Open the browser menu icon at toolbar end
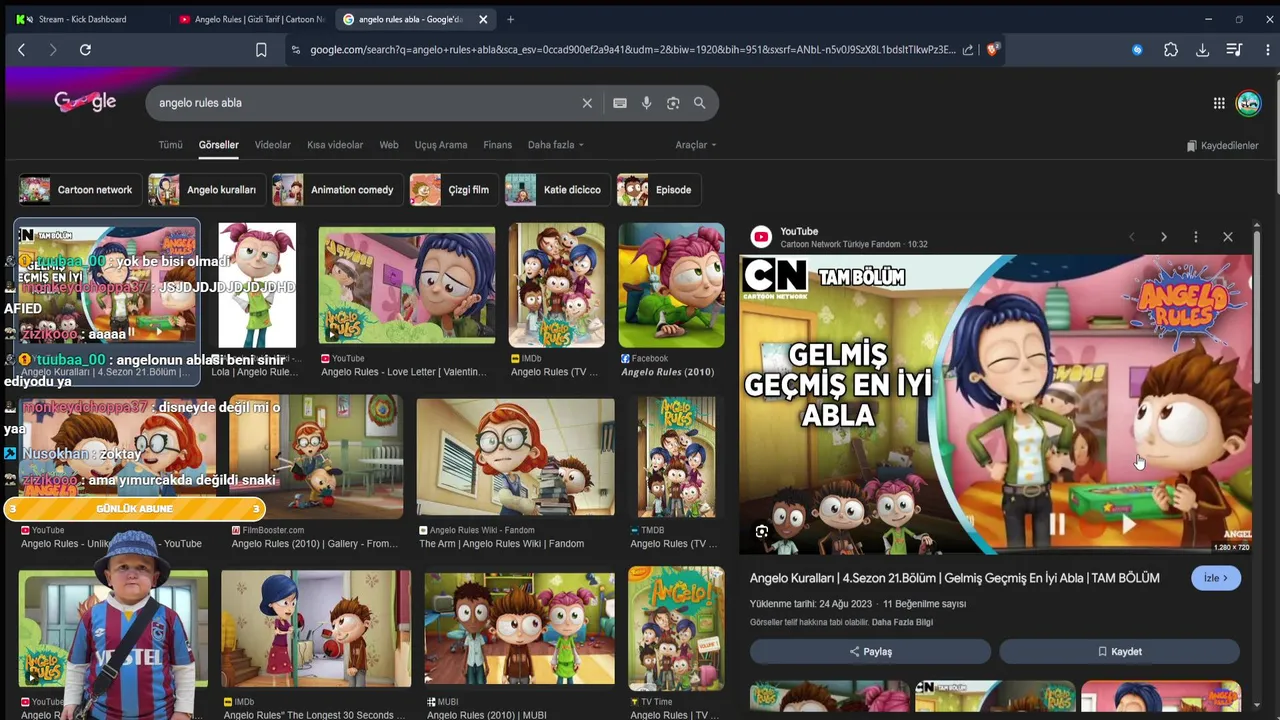Image resolution: width=1280 pixels, height=720 pixels. [1266, 49]
